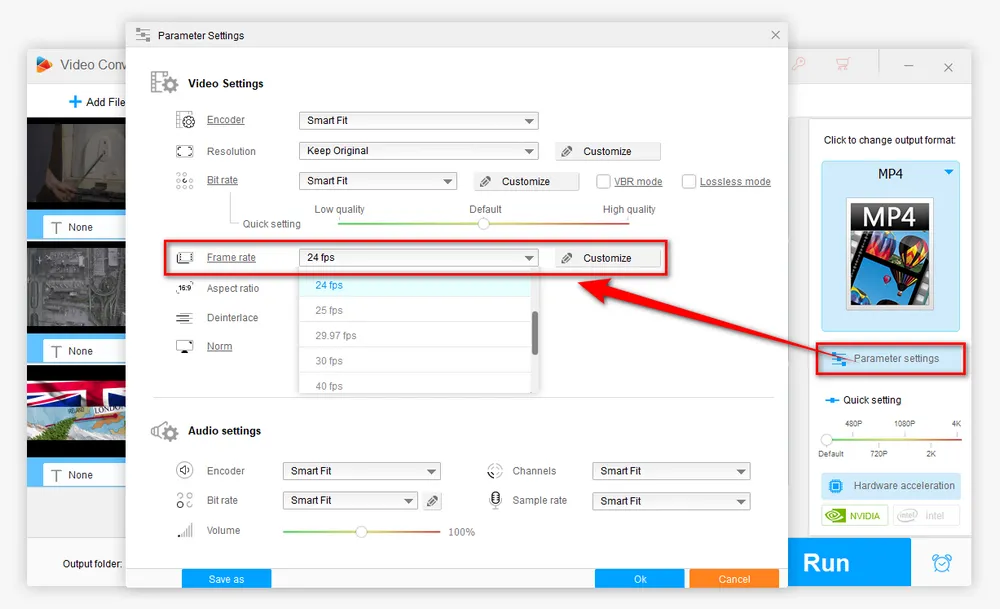Open the audio Channels dropdown
Image resolution: width=1000 pixels, height=609 pixels.
pos(670,471)
